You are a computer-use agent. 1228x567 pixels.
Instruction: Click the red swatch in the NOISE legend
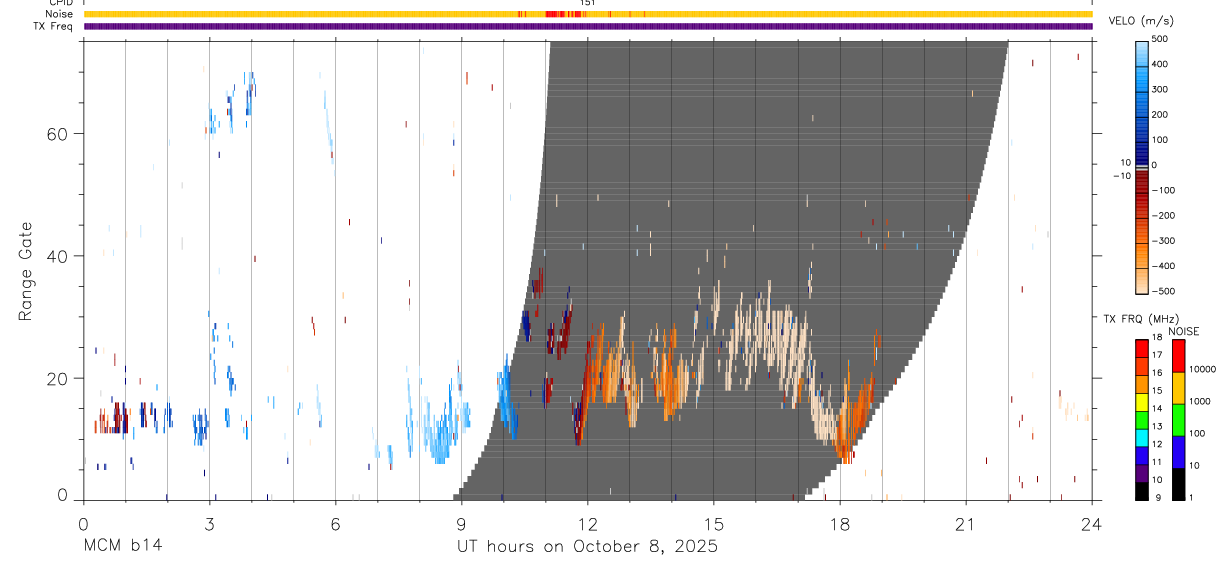(1179, 356)
